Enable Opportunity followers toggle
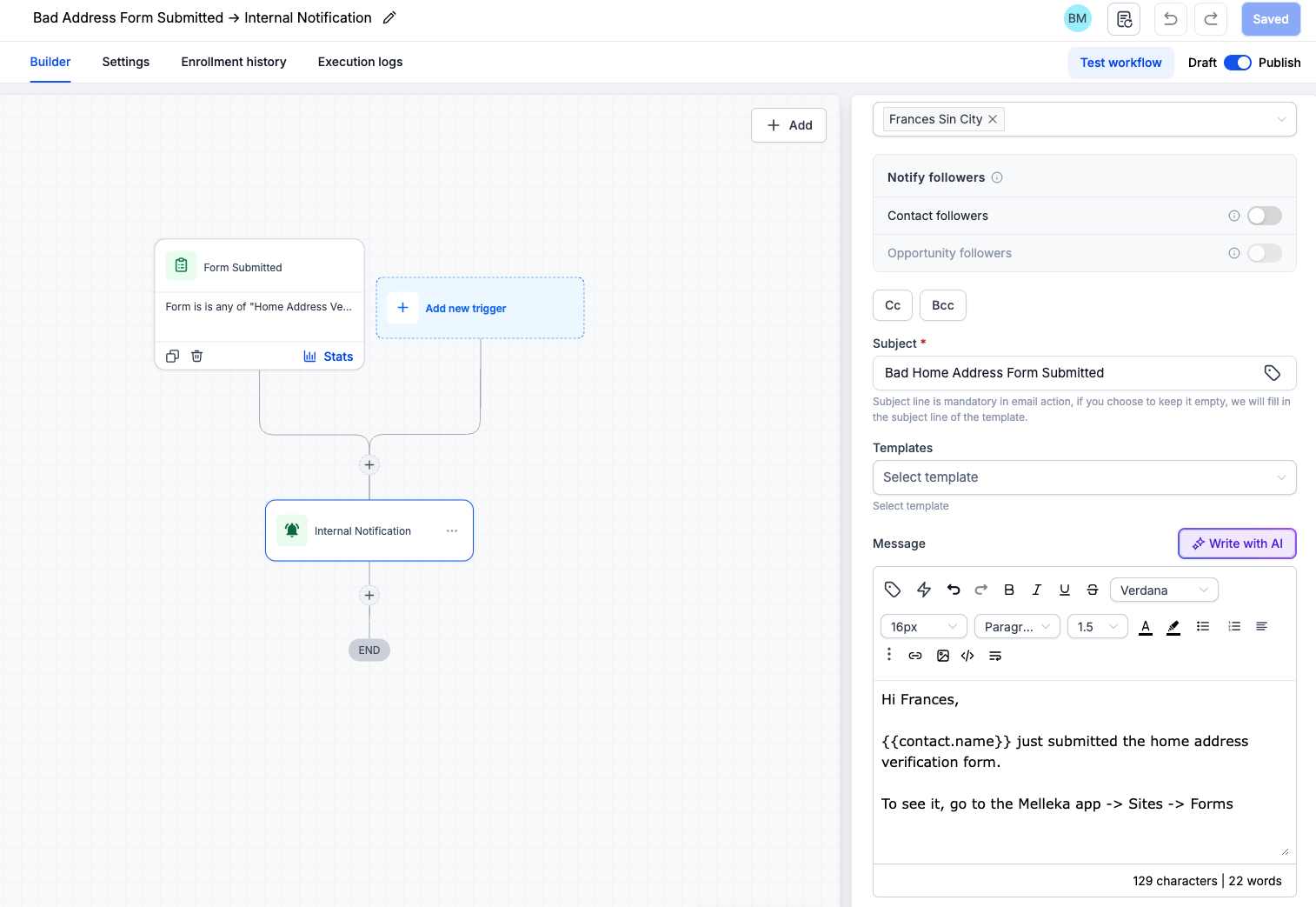This screenshot has width=1316, height=907. 1265,253
